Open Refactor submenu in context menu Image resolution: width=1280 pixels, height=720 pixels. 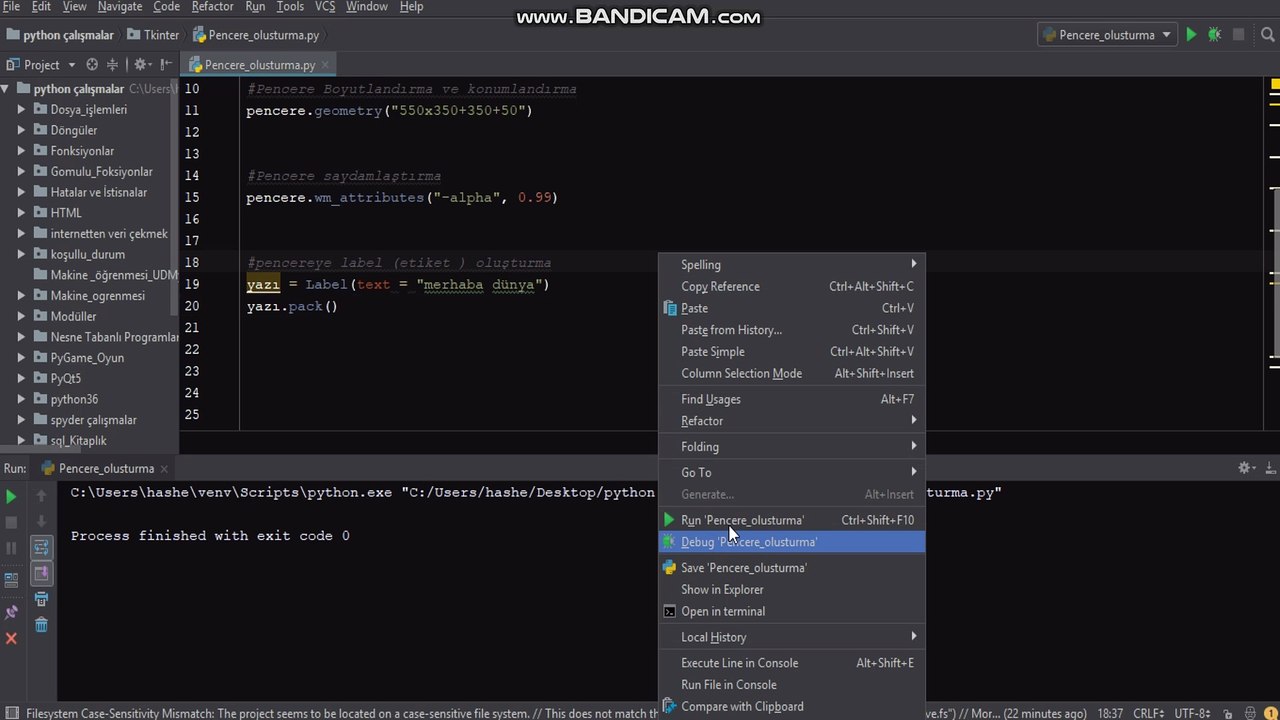(791, 421)
